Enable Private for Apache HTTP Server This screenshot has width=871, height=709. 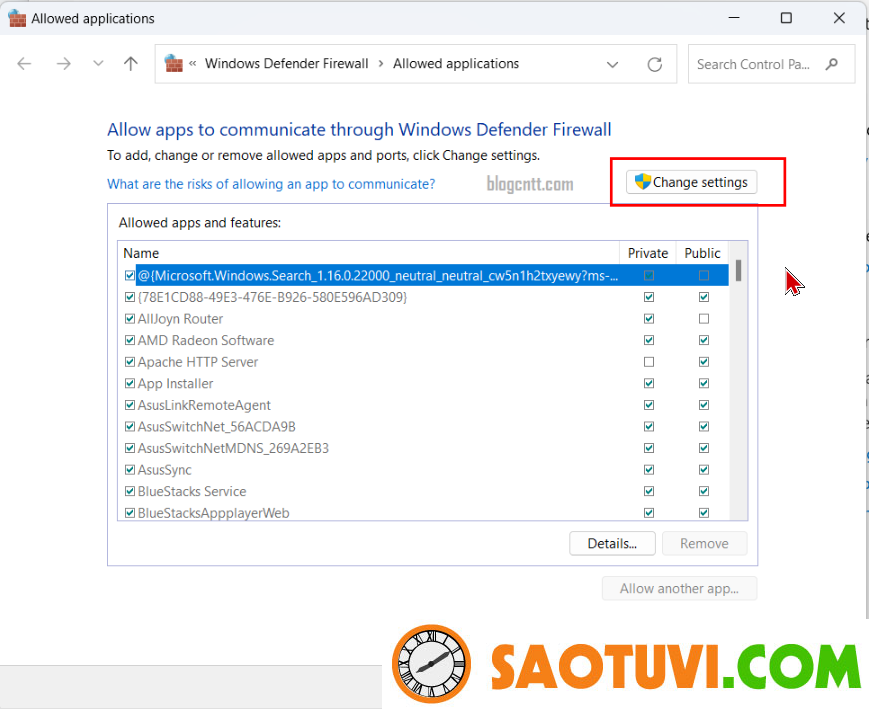649,362
